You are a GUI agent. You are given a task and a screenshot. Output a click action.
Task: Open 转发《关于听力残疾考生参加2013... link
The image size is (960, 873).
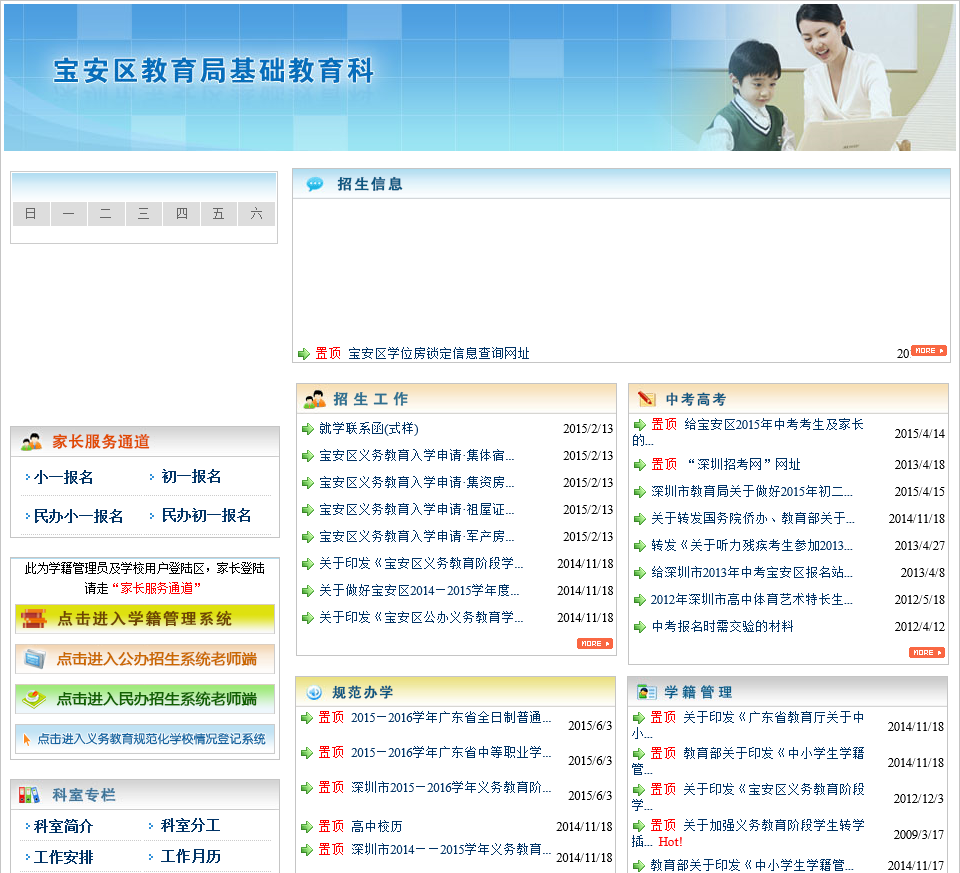(x=751, y=545)
